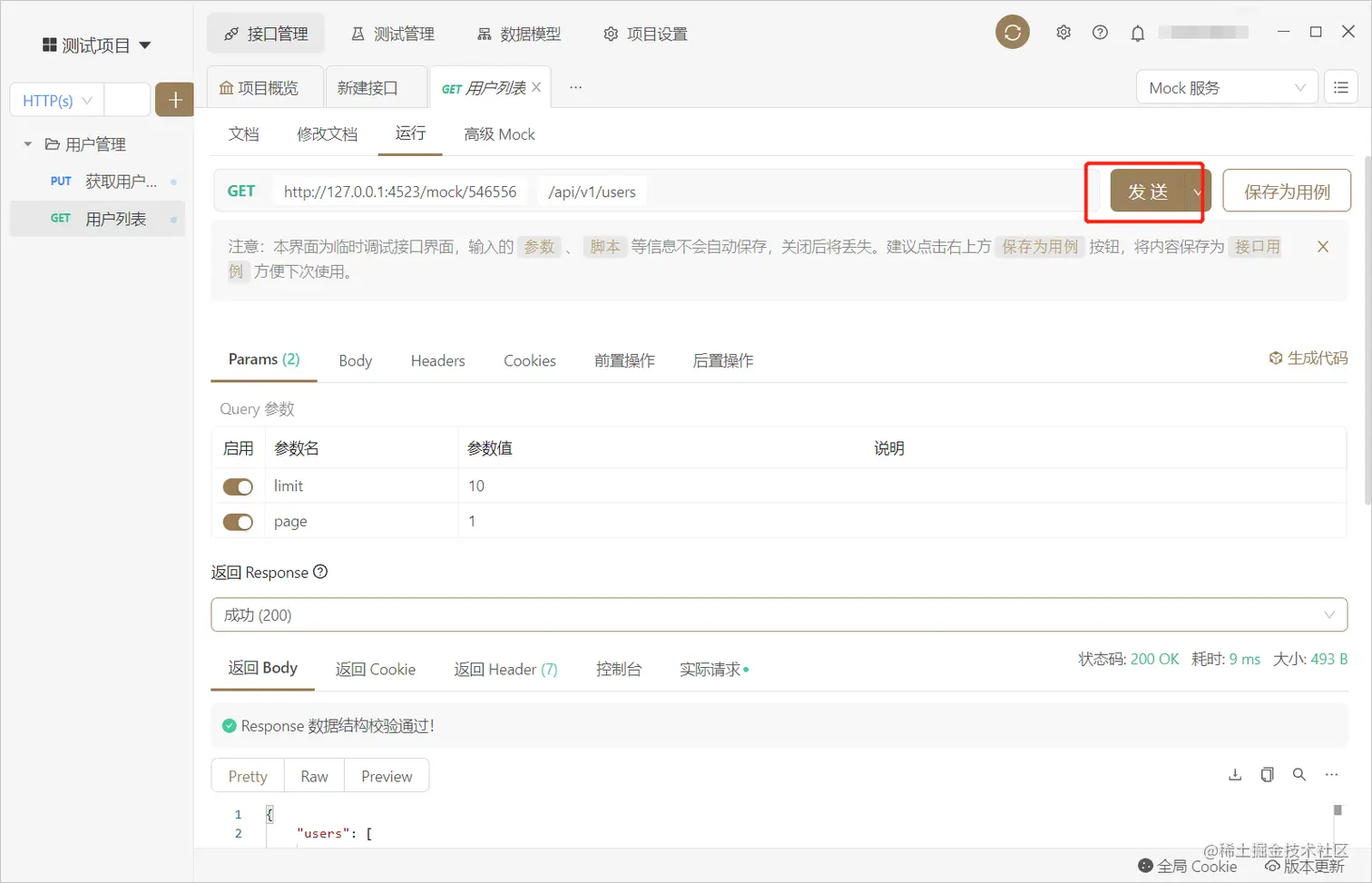
Task: Click the sync refresh icon in title bar
Action: pyautogui.click(x=1013, y=33)
